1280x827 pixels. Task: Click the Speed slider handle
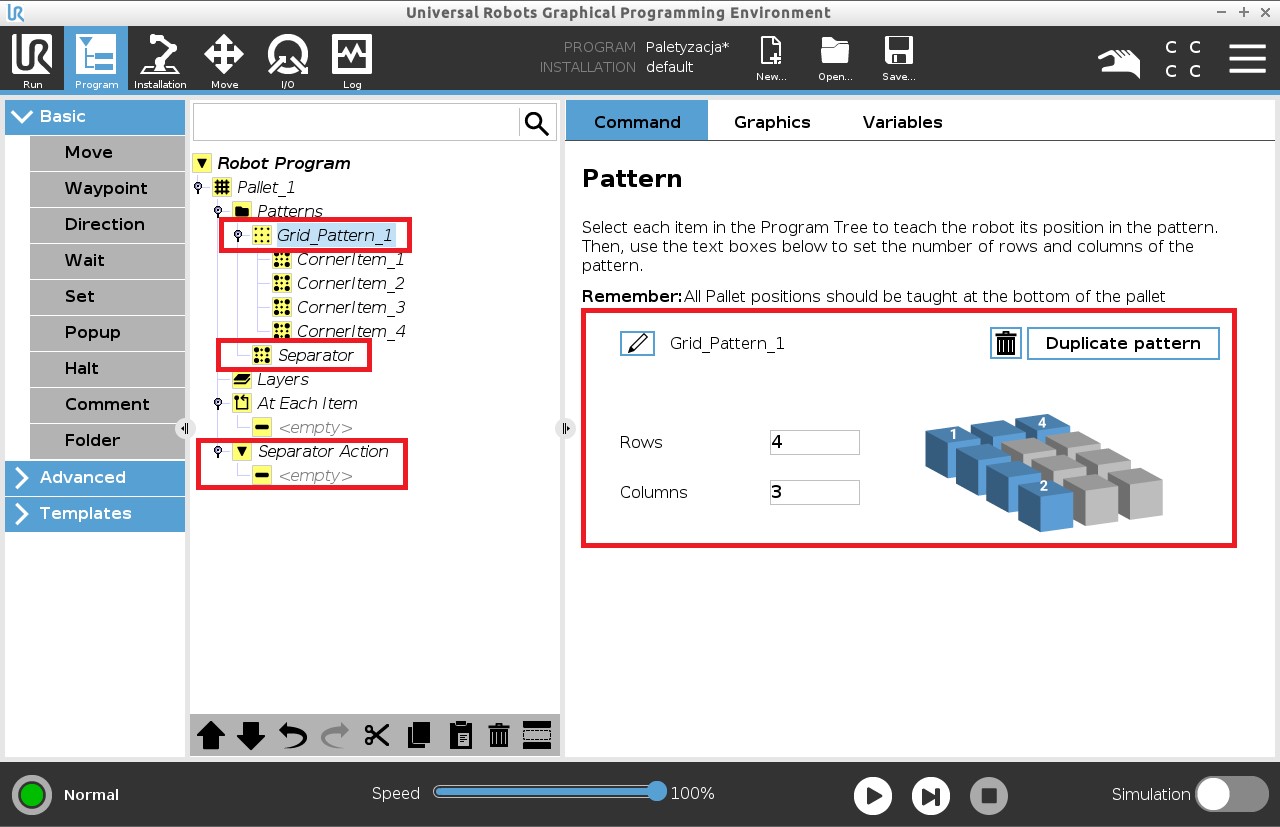(x=656, y=792)
